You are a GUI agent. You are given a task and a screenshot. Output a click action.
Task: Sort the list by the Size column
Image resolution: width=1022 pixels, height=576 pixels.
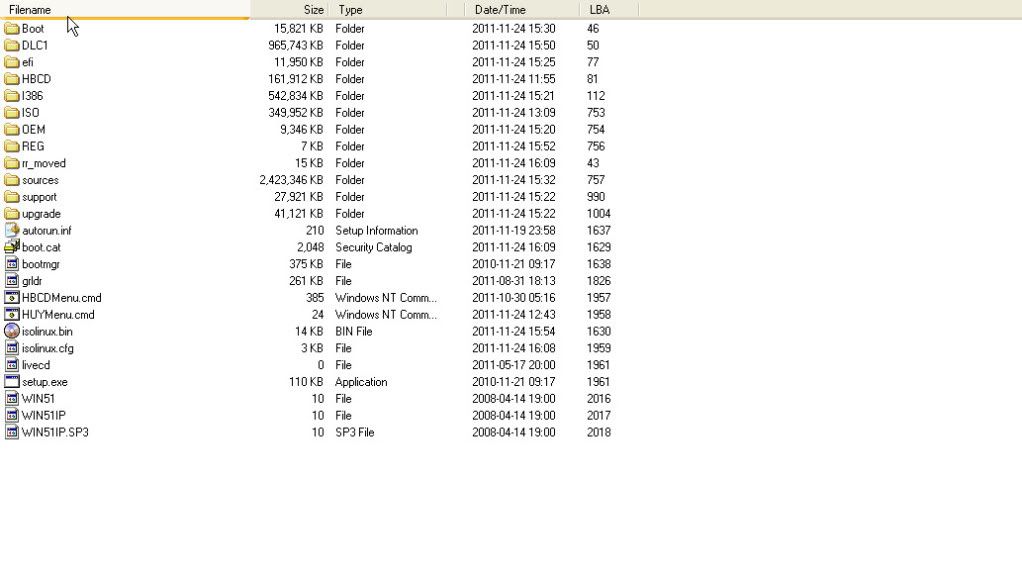(x=289, y=10)
